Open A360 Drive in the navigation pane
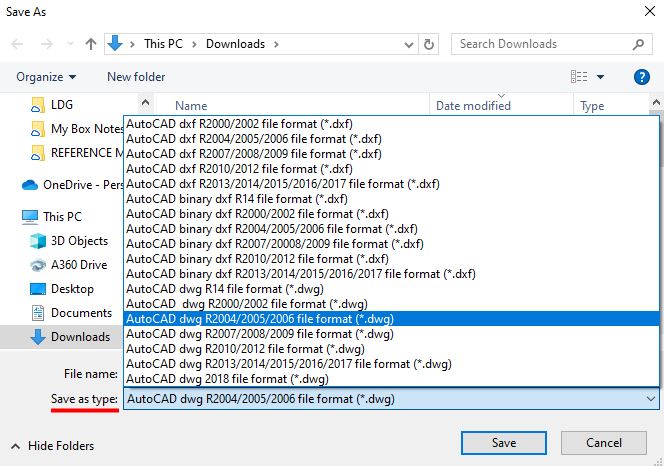Screen dimensions: 664x466 coord(69,265)
